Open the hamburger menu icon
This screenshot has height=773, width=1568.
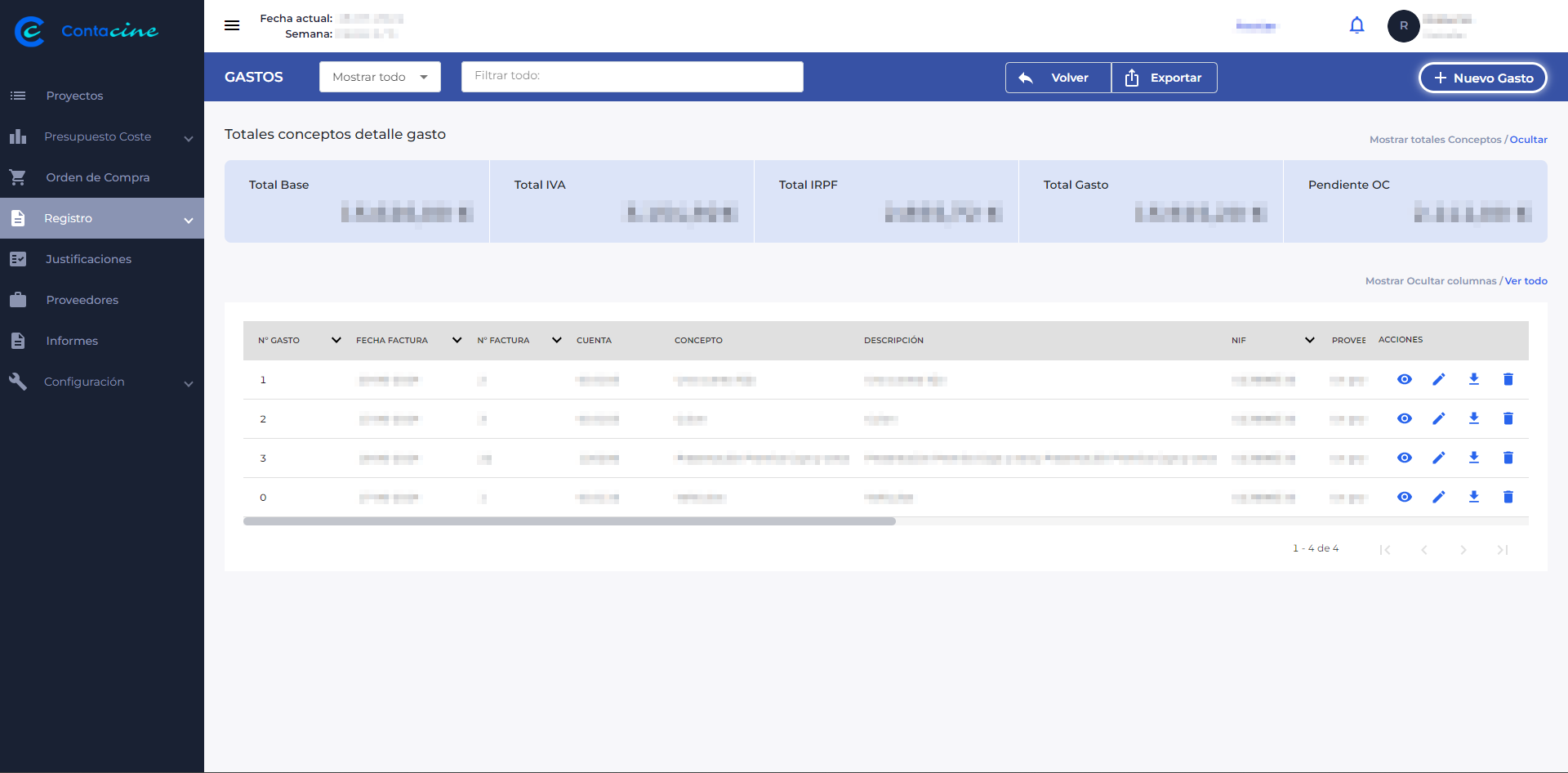232,25
